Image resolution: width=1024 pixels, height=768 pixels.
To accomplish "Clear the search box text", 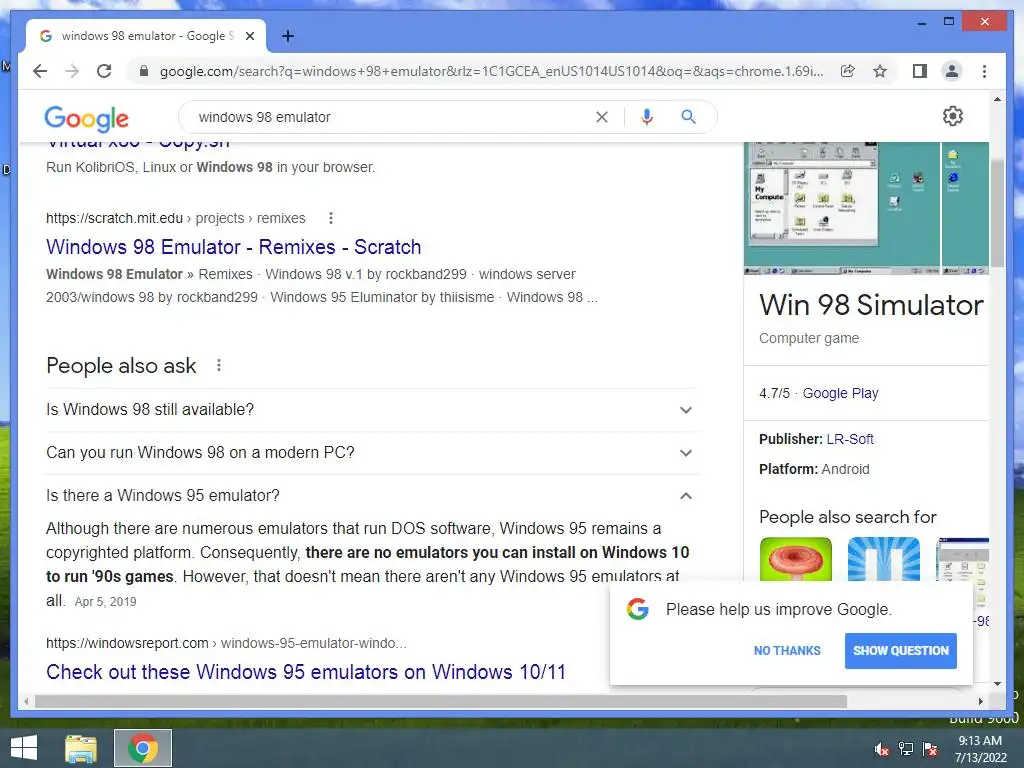I will click(601, 117).
